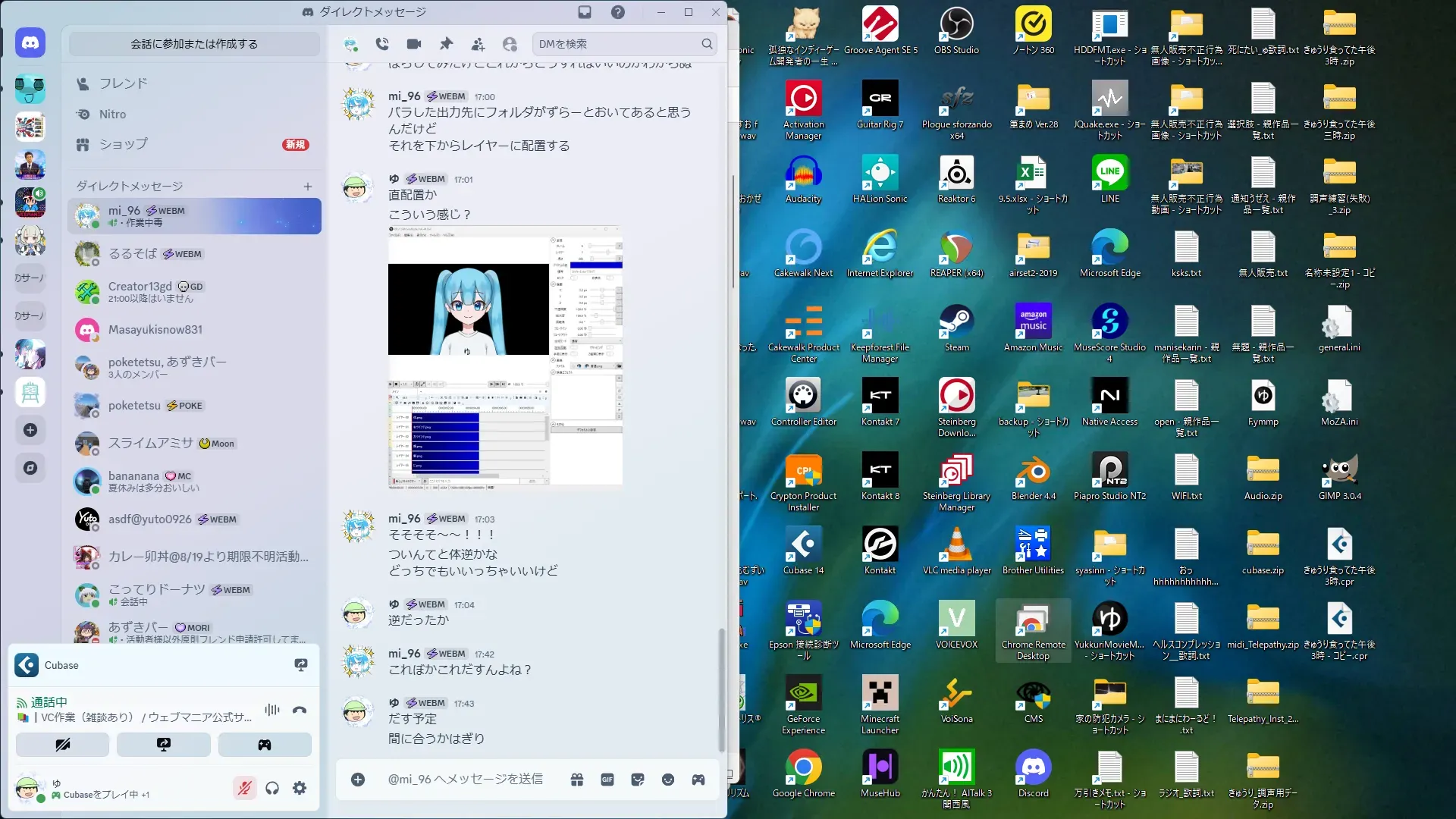1456x819 pixels.
Task: Open the GIF picker
Action: 607,780
